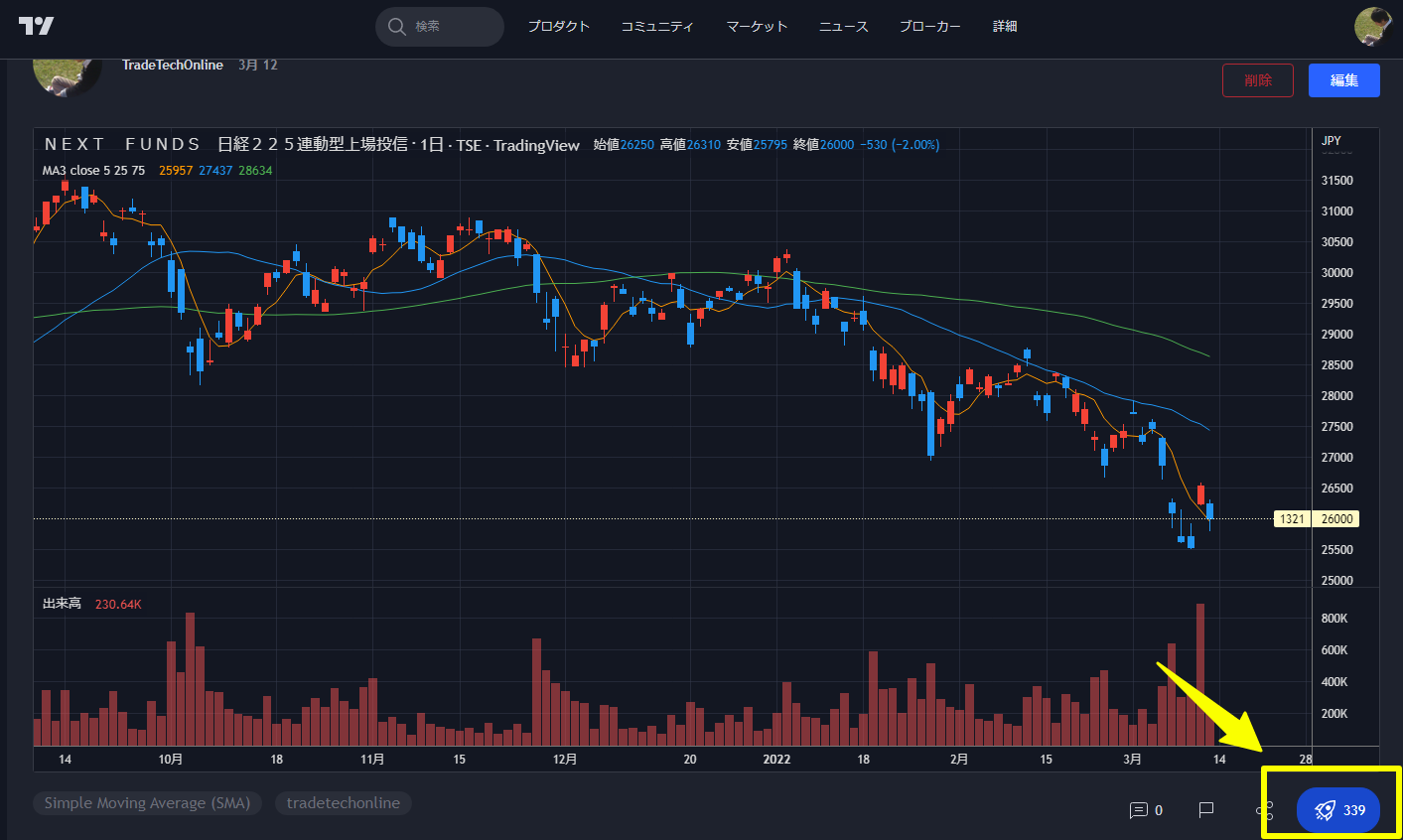Click the 編集 edit button
This screenshot has height=840, width=1403.
[x=1344, y=80]
